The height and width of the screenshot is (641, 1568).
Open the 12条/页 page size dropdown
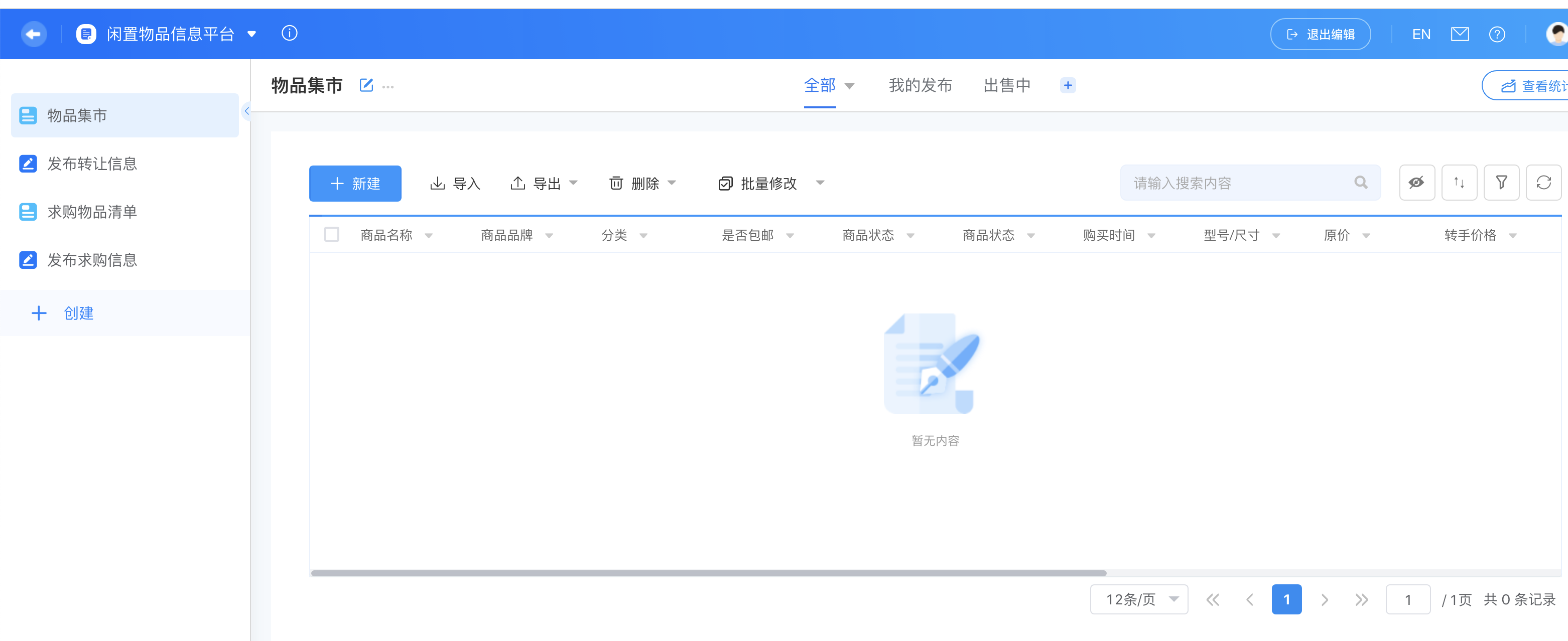[1139, 600]
